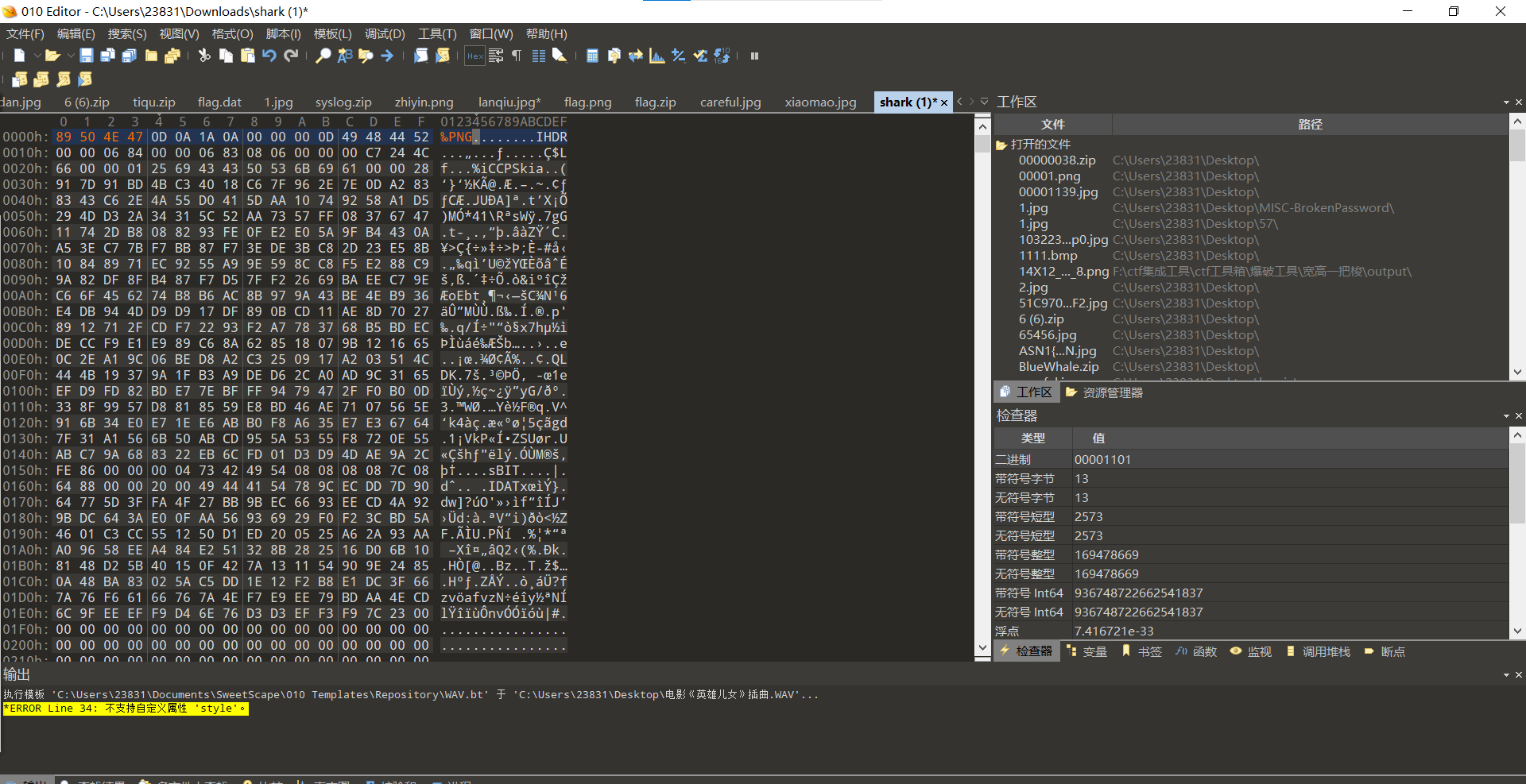The height and width of the screenshot is (784, 1526).
Task: Click the Convert arrows icon
Action: point(635,56)
